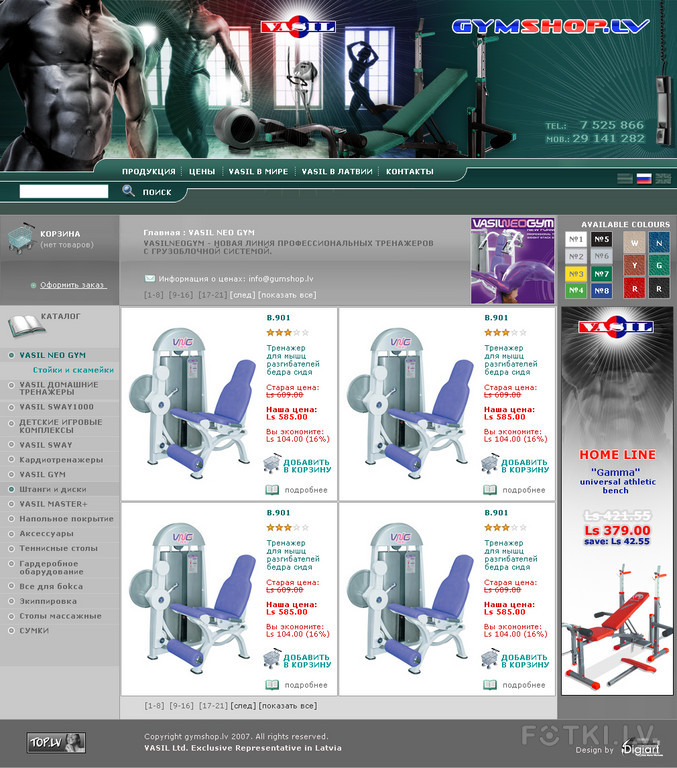The width and height of the screenshot is (677, 768).
Task: Open the Теннисные столы category
Action: click(x=58, y=549)
